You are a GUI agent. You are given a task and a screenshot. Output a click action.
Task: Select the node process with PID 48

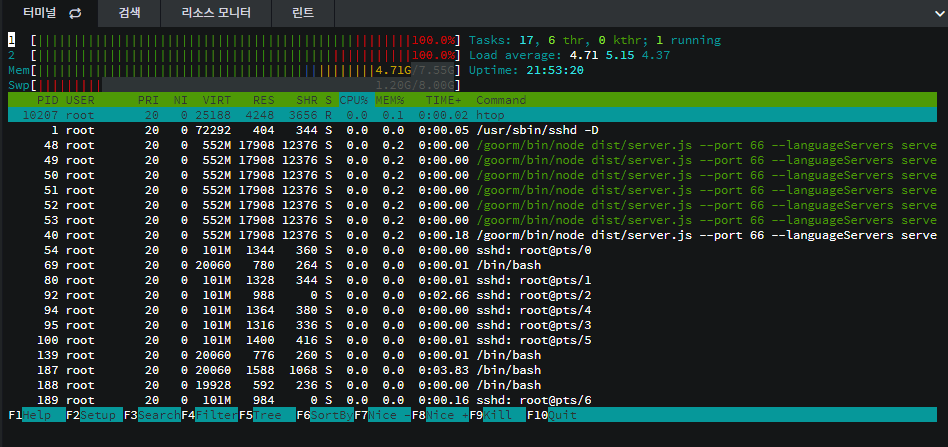[x=472, y=145]
